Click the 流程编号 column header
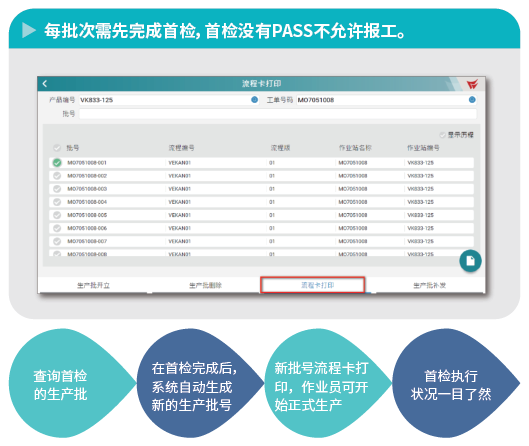529x446 pixels. (x=182, y=148)
